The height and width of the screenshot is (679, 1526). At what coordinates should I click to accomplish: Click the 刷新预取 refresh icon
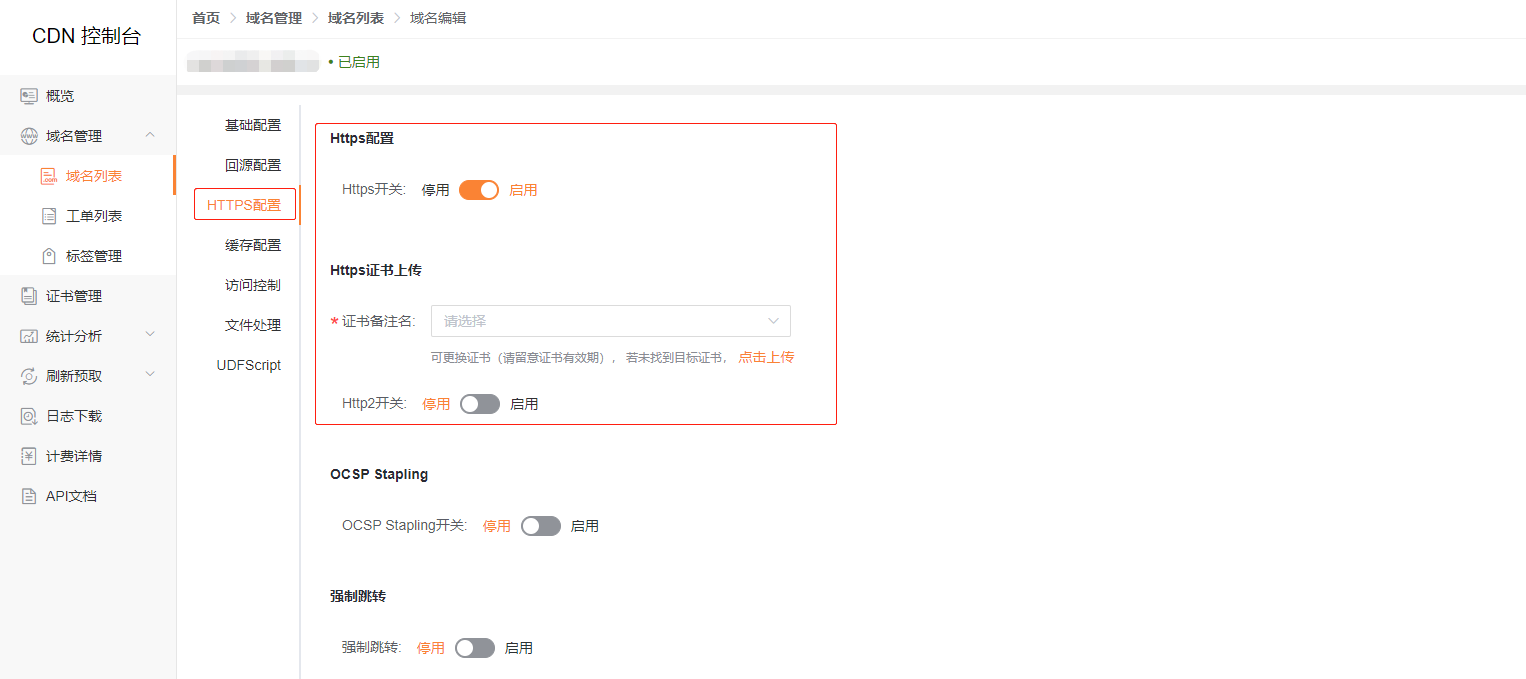point(29,376)
